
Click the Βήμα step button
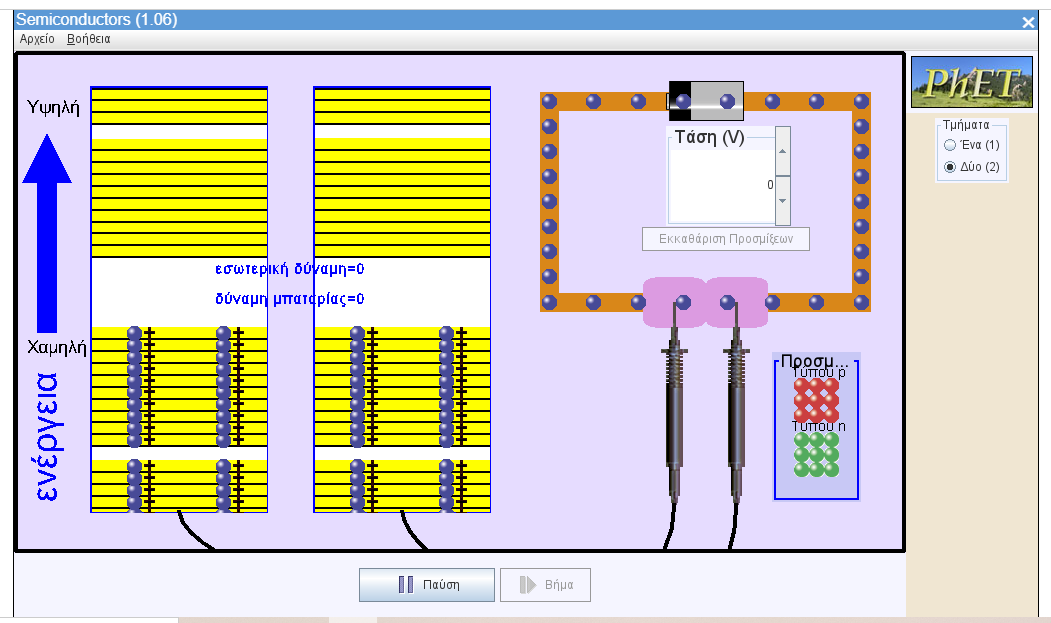pyautogui.click(x=545, y=585)
